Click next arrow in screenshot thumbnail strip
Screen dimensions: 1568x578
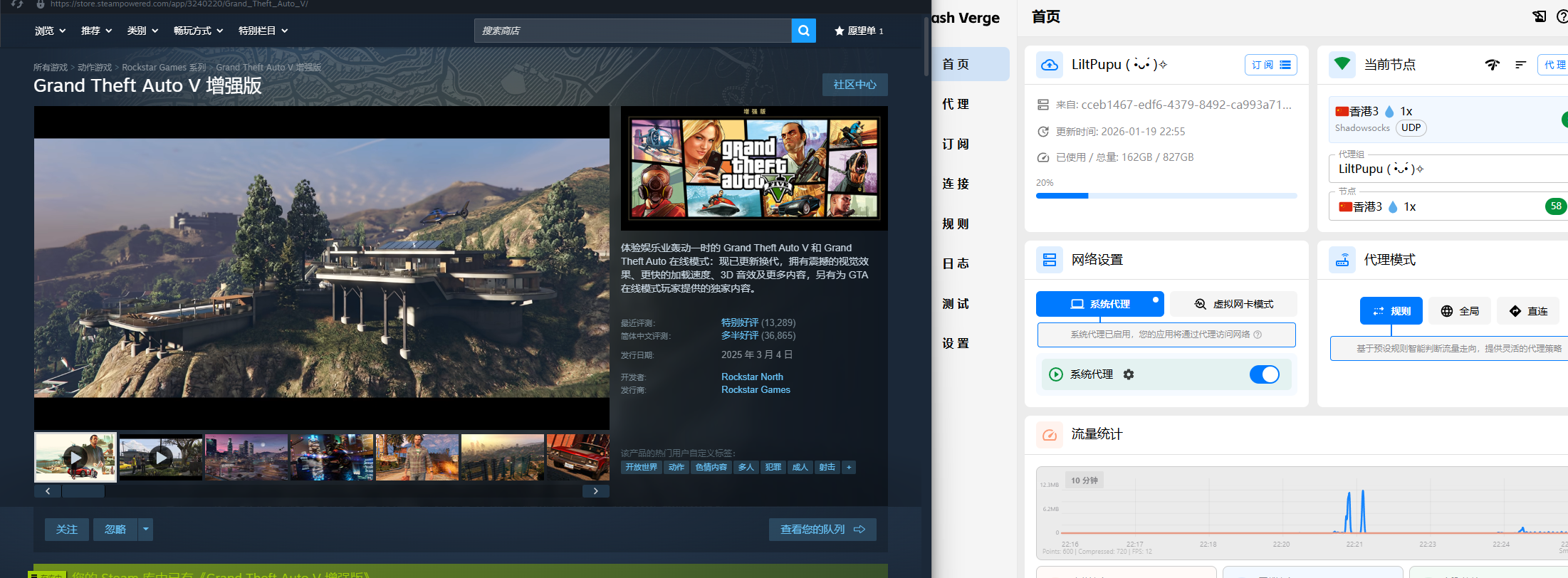pos(595,491)
